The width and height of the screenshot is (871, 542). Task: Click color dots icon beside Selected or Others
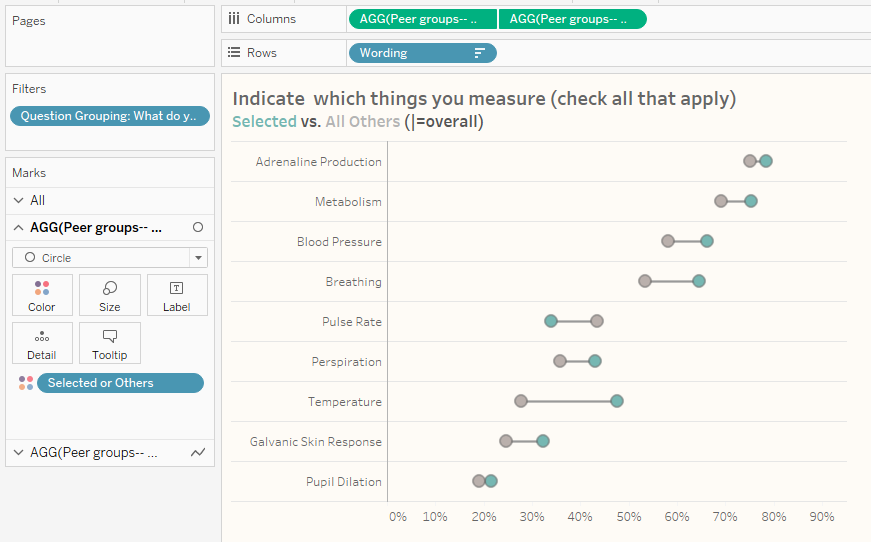[26, 383]
